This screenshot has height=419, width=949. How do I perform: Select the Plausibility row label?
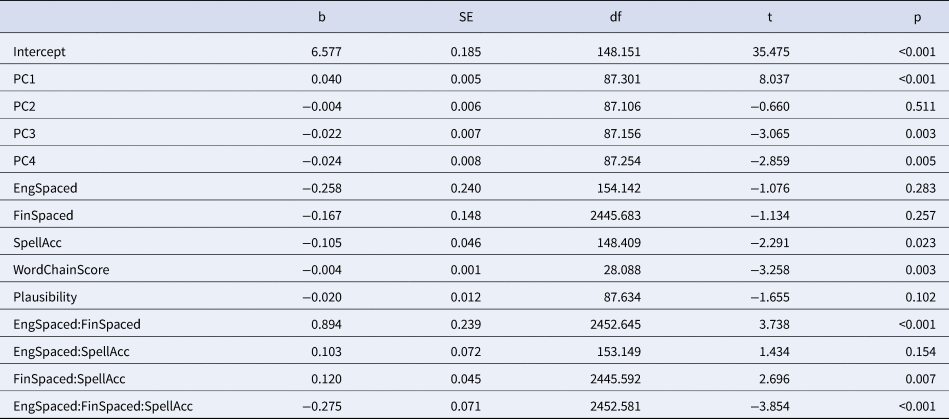tap(45, 297)
